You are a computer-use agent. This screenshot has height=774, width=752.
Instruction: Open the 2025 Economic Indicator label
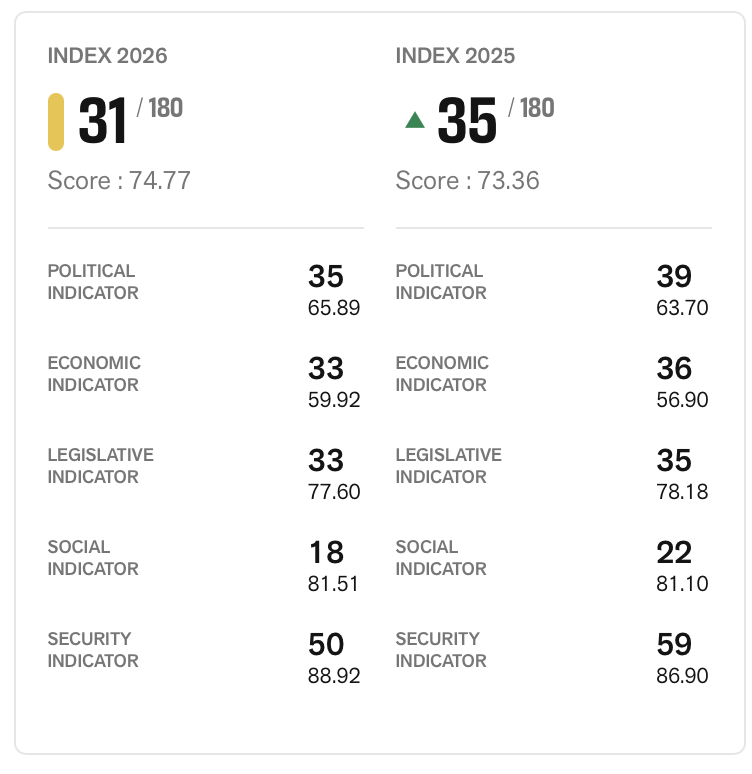(x=442, y=374)
